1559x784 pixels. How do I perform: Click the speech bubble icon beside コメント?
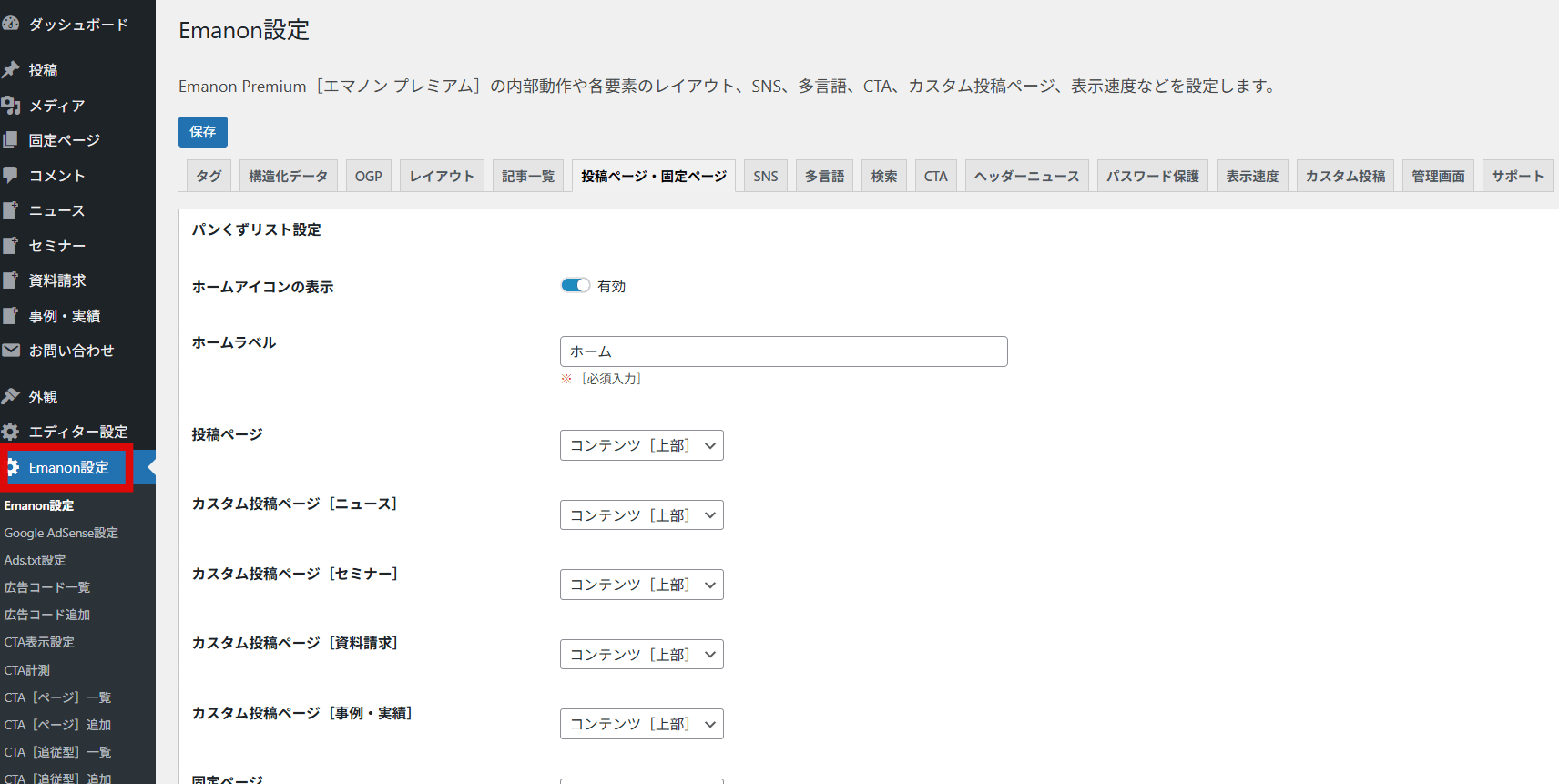coord(10,175)
